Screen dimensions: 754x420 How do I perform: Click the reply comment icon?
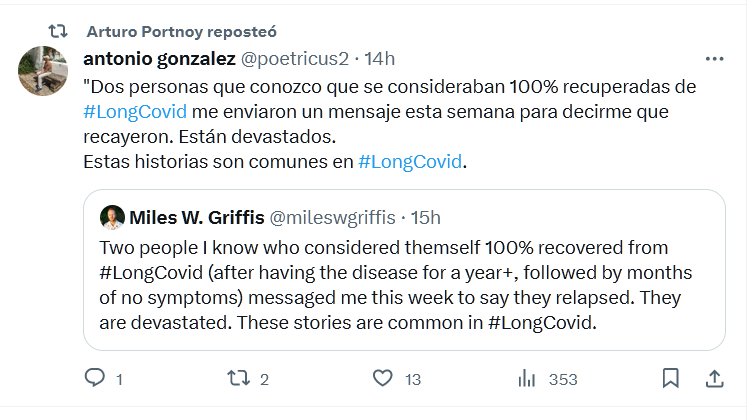point(95,379)
